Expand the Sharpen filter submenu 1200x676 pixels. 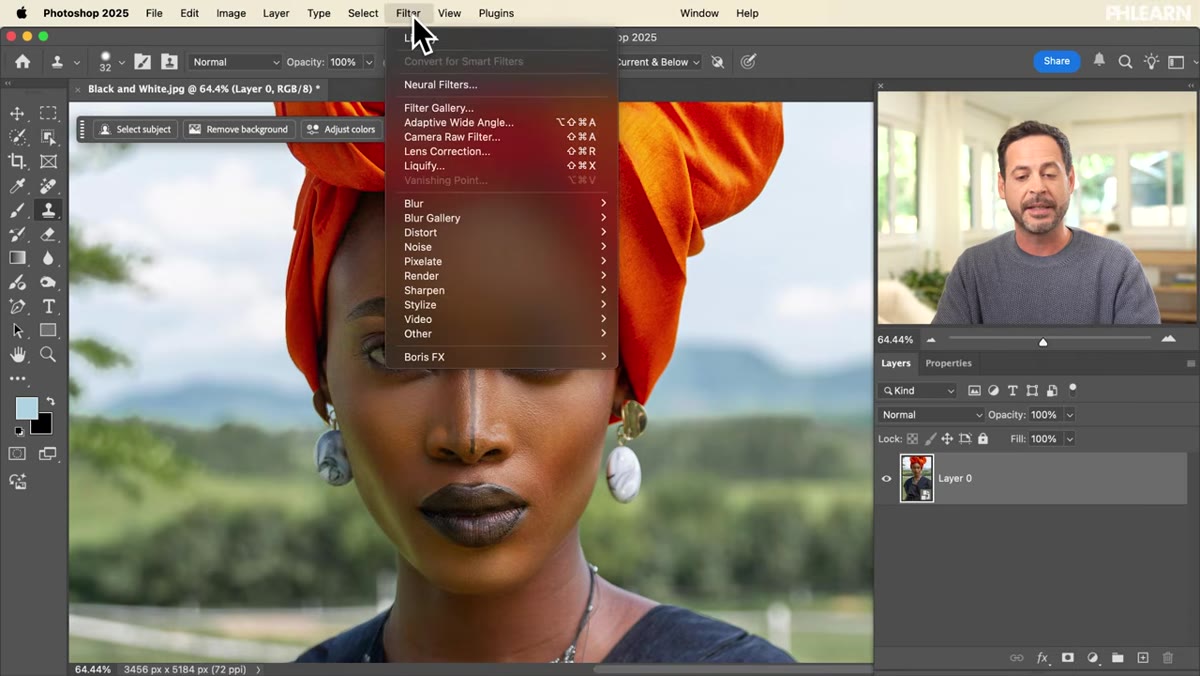click(x=504, y=291)
